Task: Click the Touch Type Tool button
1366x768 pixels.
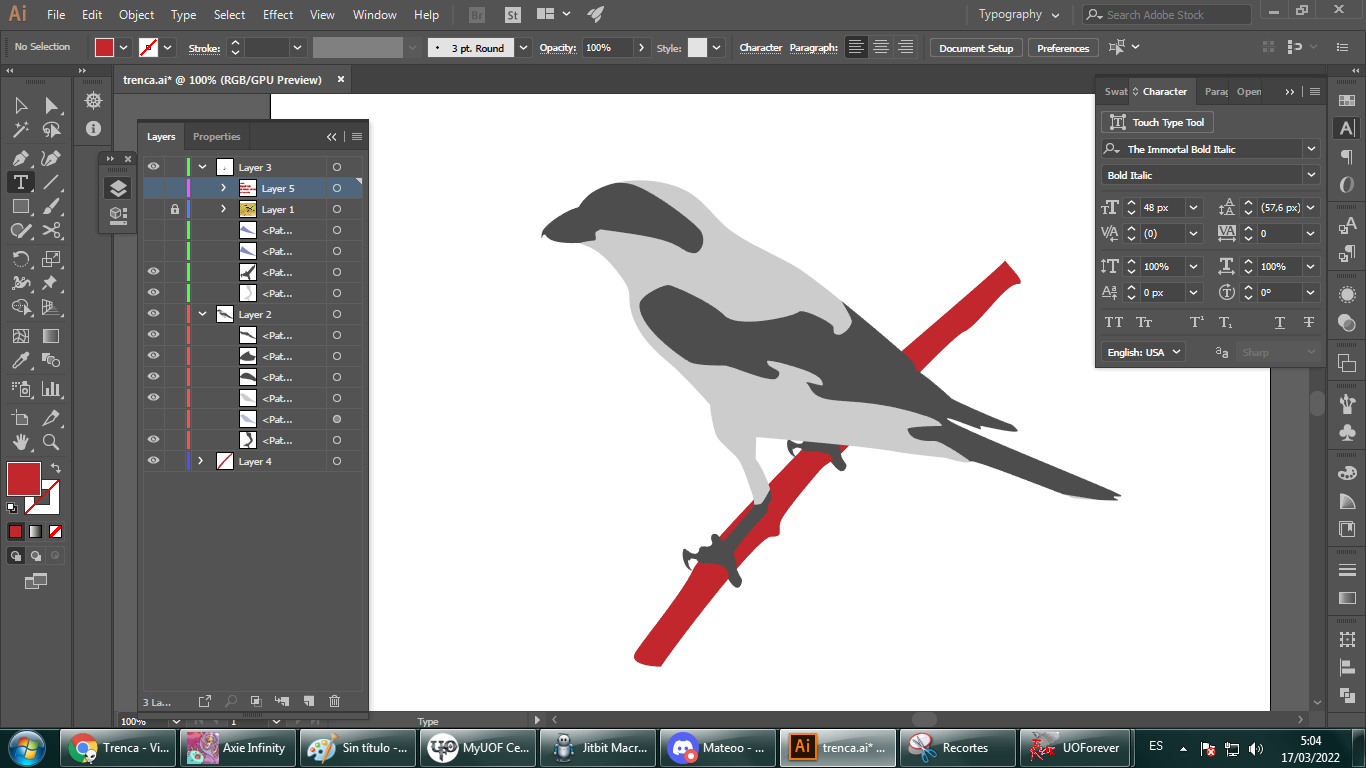Action: [x=1158, y=122]
